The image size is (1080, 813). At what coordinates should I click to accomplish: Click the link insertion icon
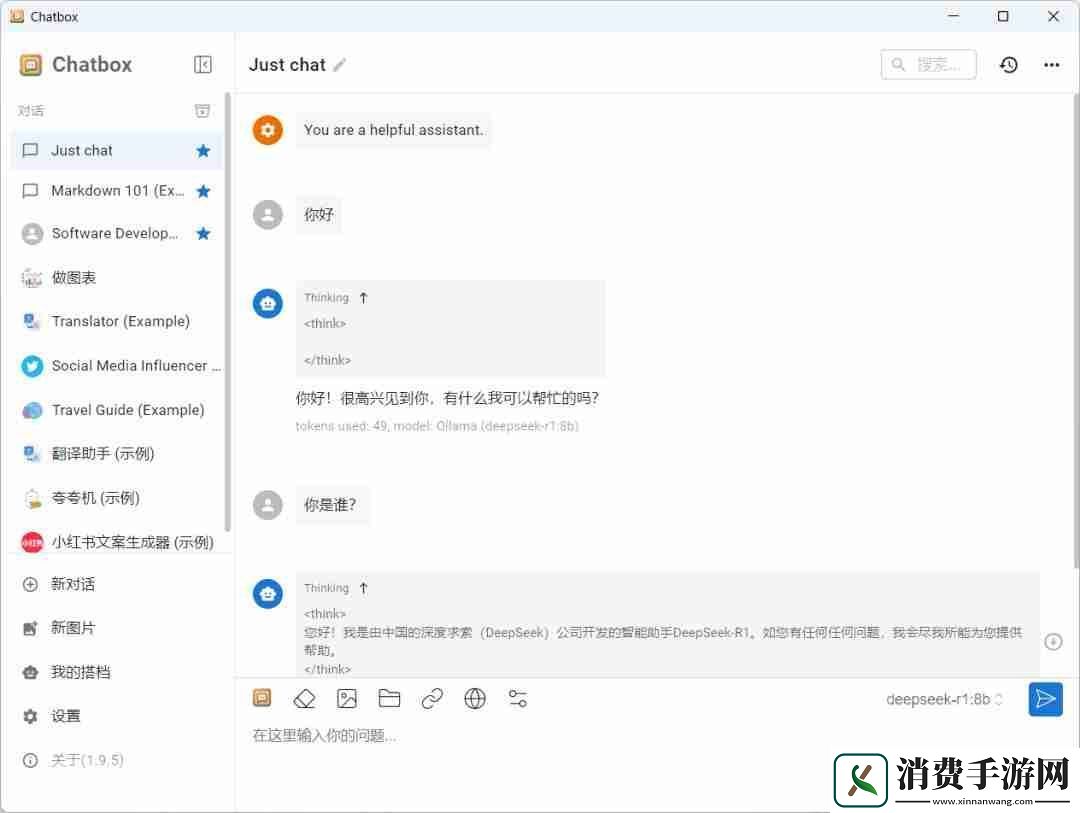point(432,698)
